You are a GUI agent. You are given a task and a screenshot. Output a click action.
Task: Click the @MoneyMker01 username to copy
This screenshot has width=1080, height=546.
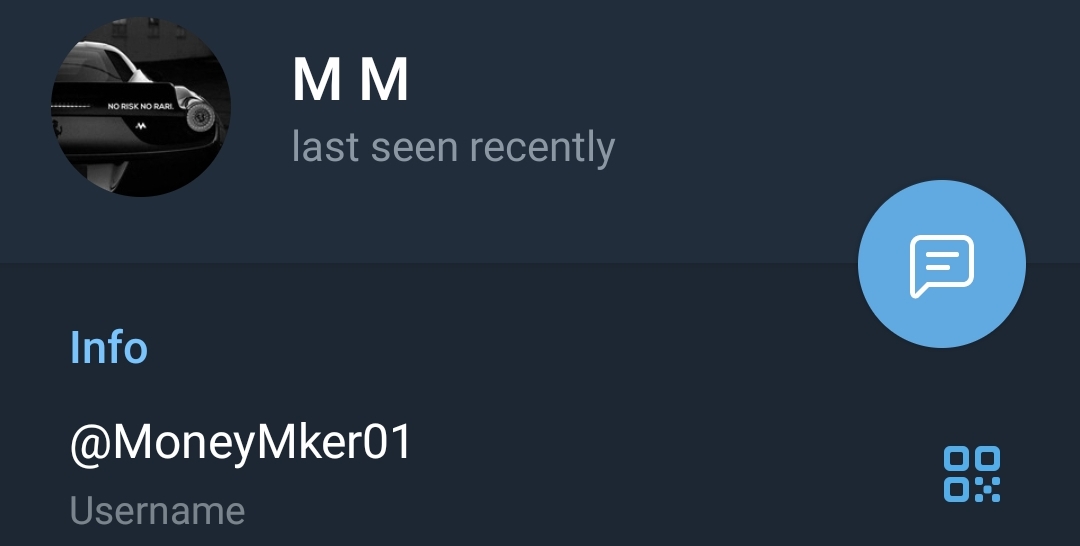(241, 443)
